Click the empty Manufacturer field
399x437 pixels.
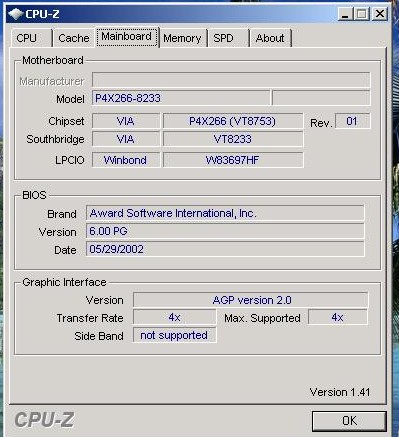coord(231,80)
